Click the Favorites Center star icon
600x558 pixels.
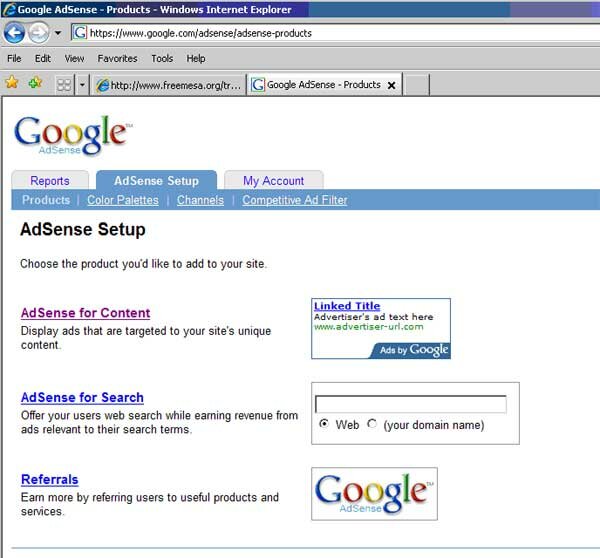coord(12,82)
